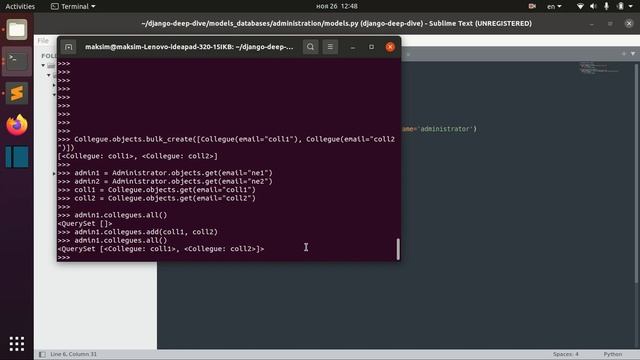Launch Sublime Text from the dock
This screenshot has width=640, height=360.
tap(17, 93)
